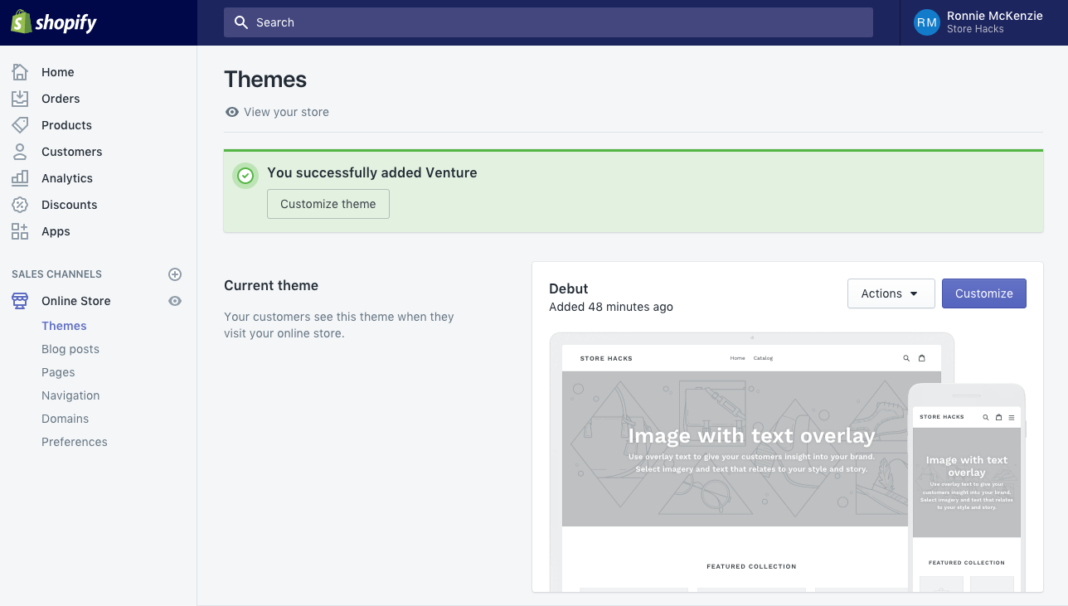Click the Customize theme button

click(328, 203)
